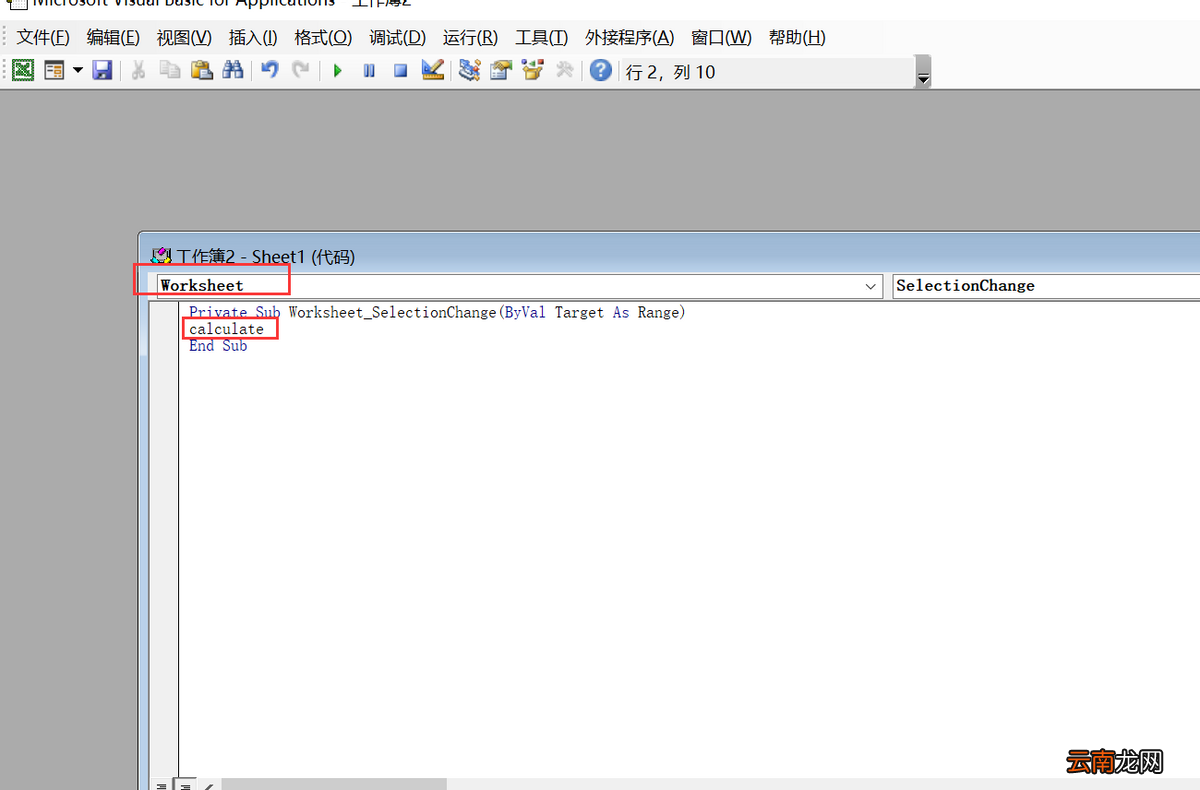Image resolution: width=1200 pixels, height=790 pixels.
Task: Switch to Microsoft Excel view icon
Action: point(24,70)
